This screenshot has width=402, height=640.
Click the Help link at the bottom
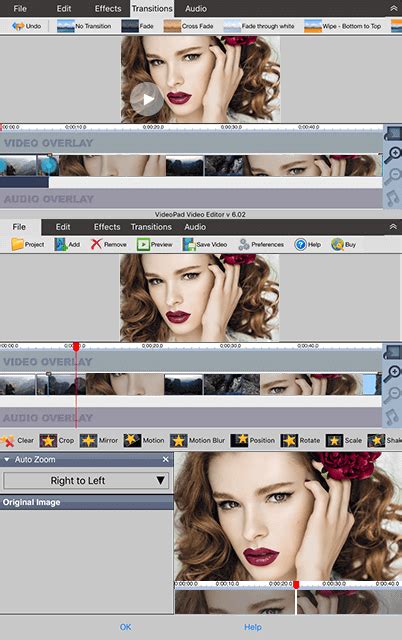tap(253, 627)
